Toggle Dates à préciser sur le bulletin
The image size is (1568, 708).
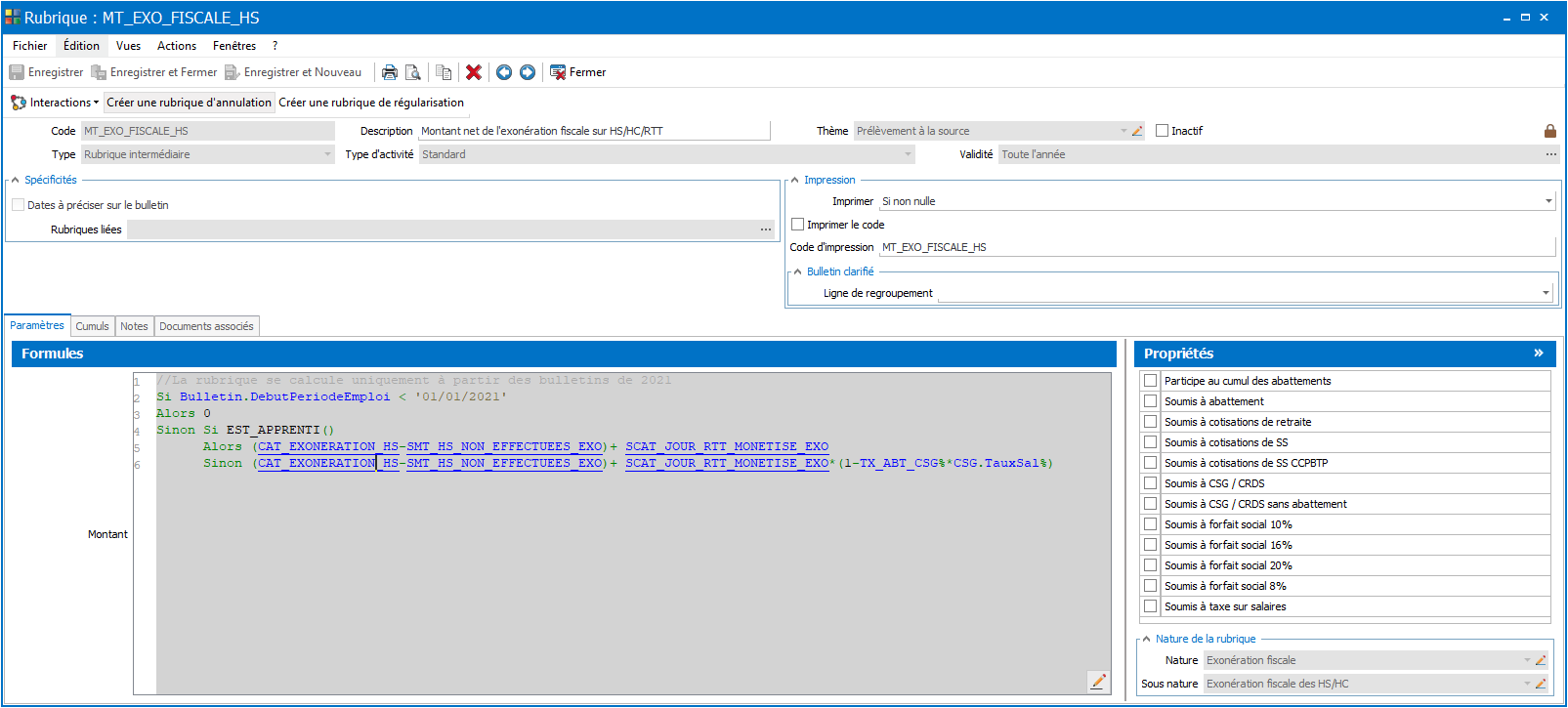18,205
